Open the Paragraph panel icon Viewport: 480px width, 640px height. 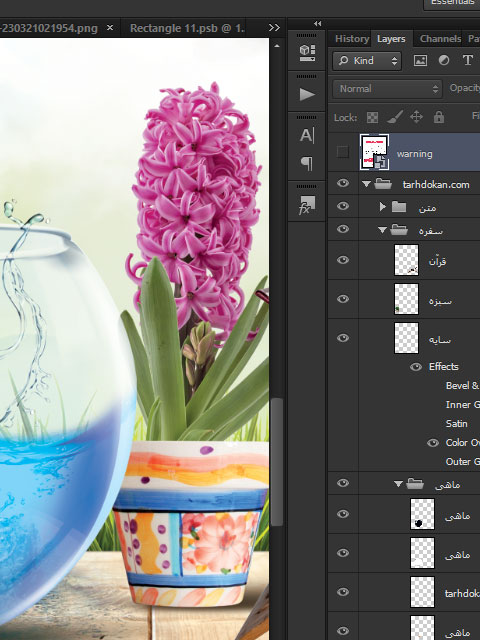(307, 163)
